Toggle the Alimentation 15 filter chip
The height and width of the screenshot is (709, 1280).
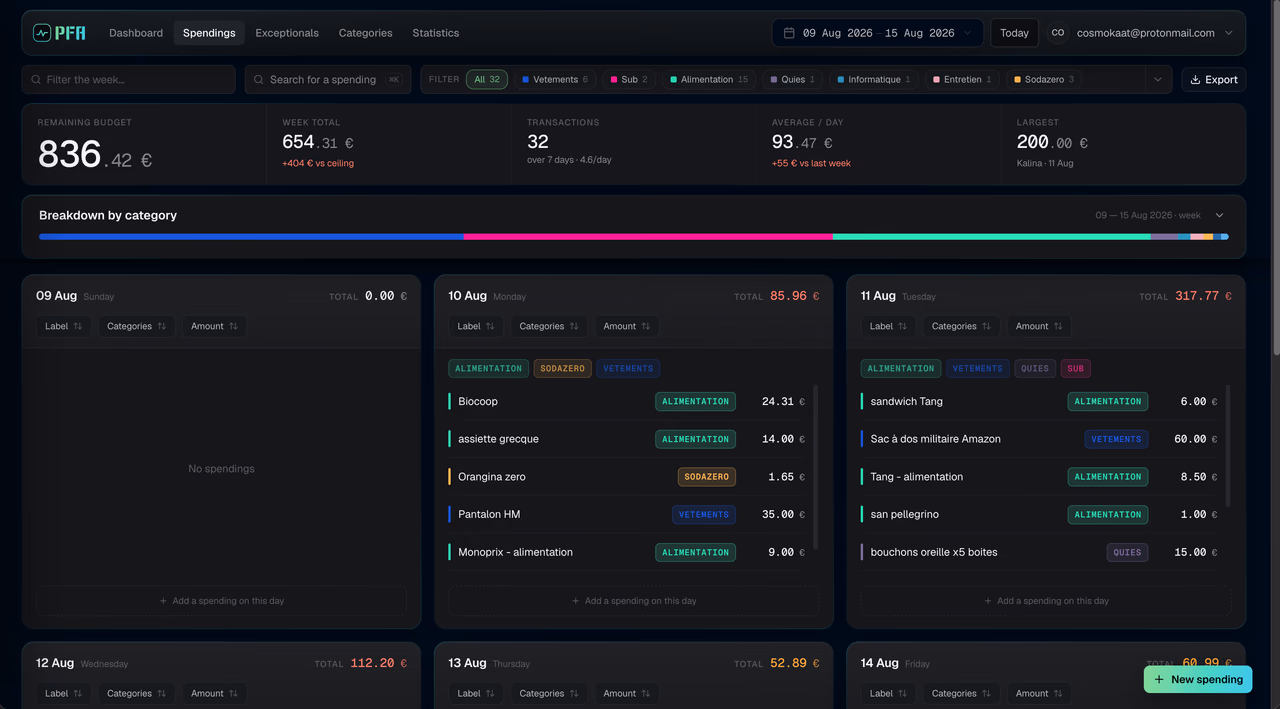point(710,80)
